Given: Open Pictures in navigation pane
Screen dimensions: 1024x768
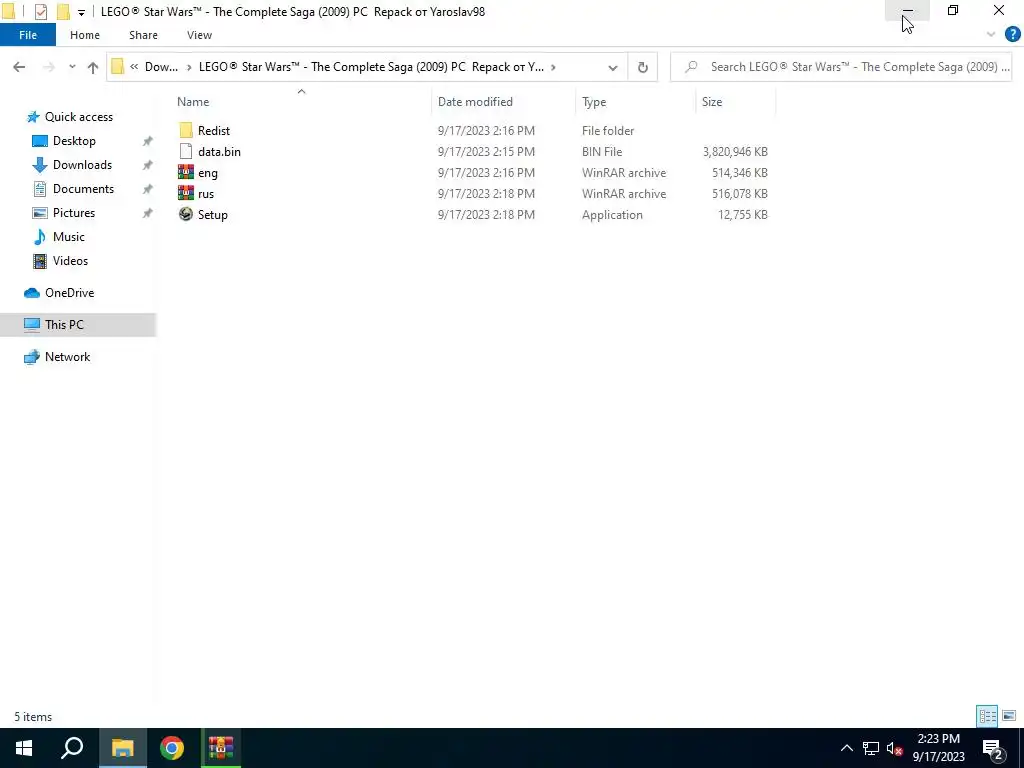Looking at the screenshot, I should (74, 213).
